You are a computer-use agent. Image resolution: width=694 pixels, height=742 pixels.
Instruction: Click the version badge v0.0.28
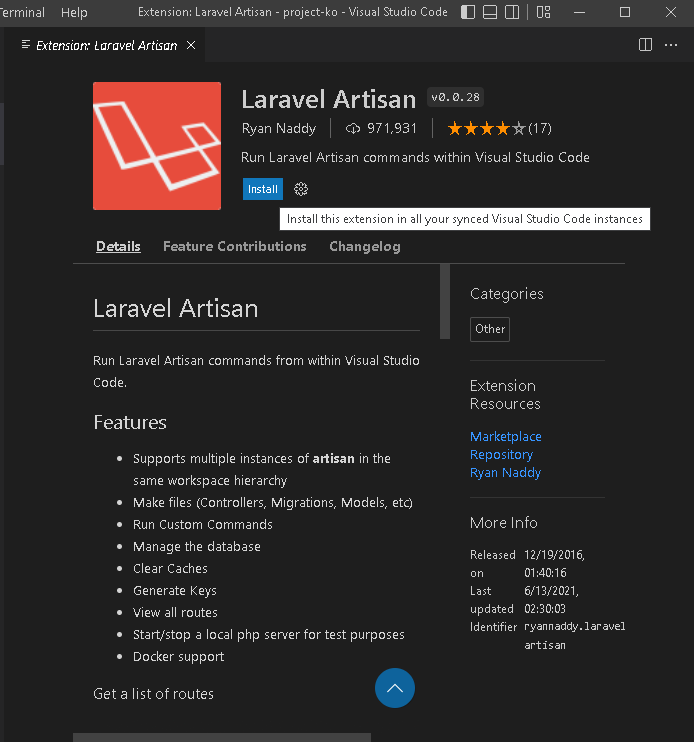(x=455, y=97)
